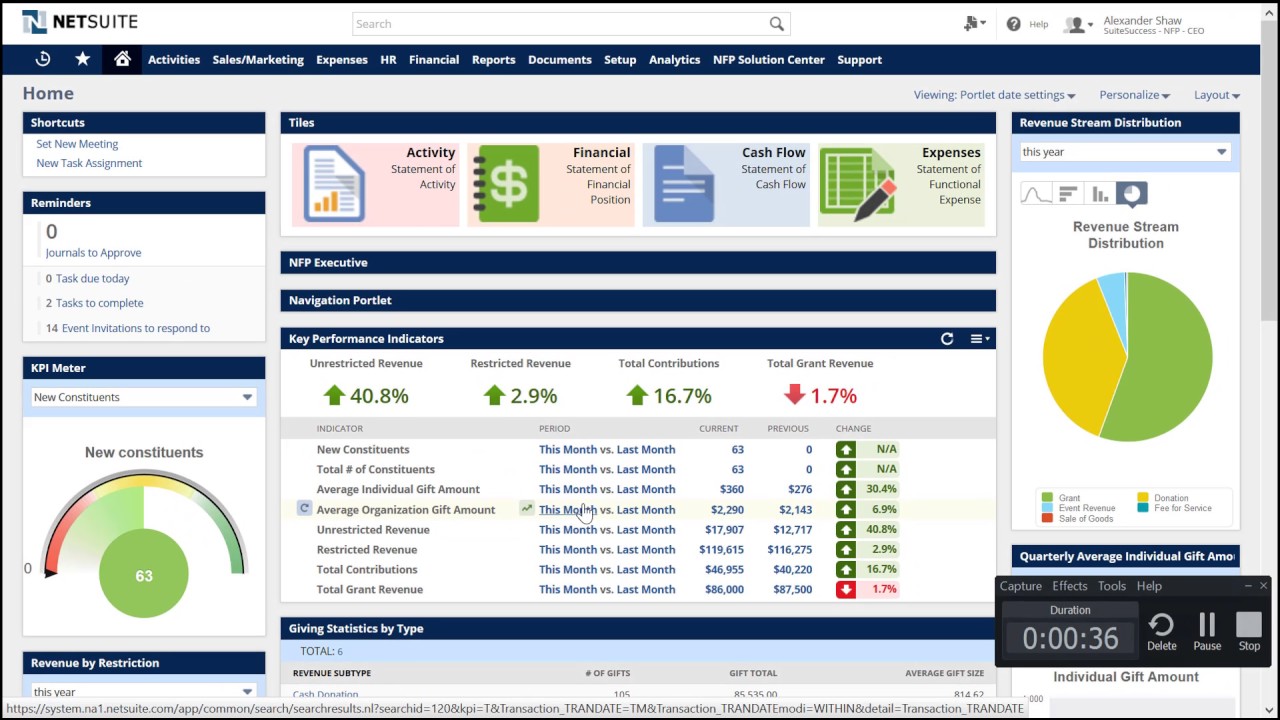This screenshot has width=1280, height=720.
Task: Click the Set New Meeting shortcut
Action: click(77, 144)
